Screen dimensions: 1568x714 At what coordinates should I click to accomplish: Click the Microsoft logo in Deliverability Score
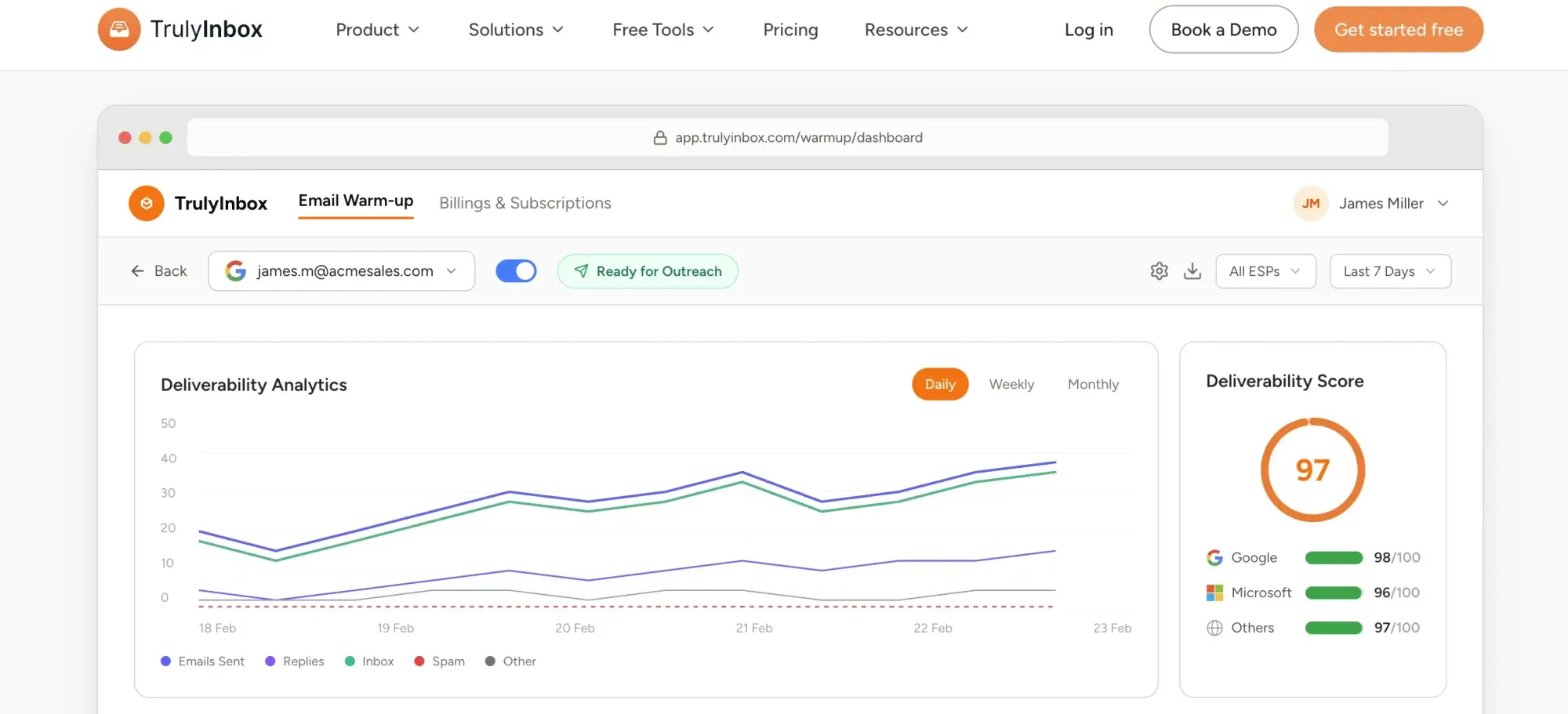[x=1214, y=593]
